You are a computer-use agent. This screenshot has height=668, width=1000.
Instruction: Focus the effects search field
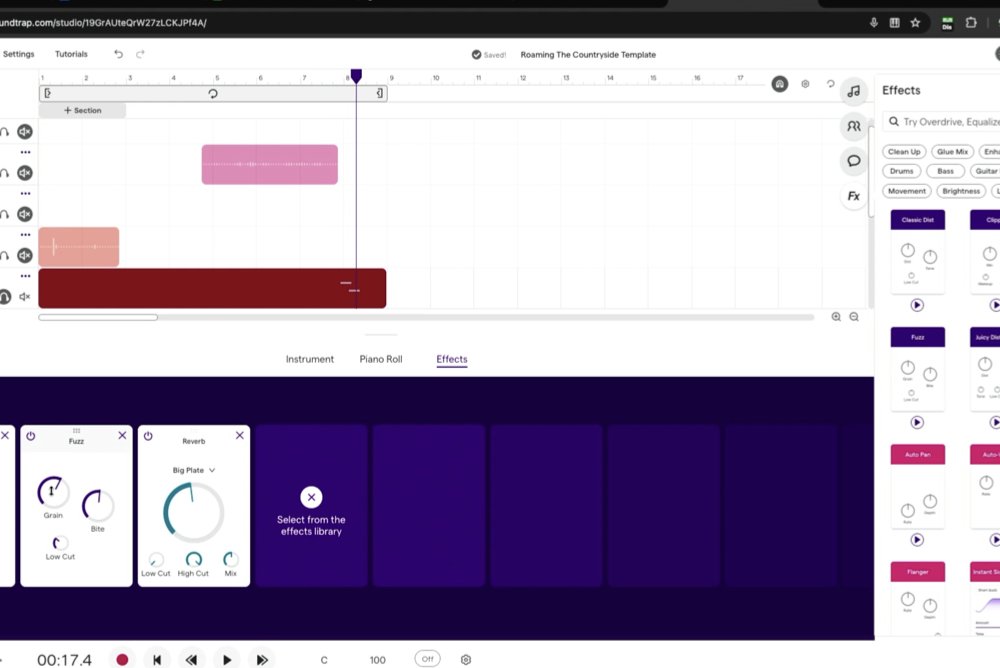(941, 121)
